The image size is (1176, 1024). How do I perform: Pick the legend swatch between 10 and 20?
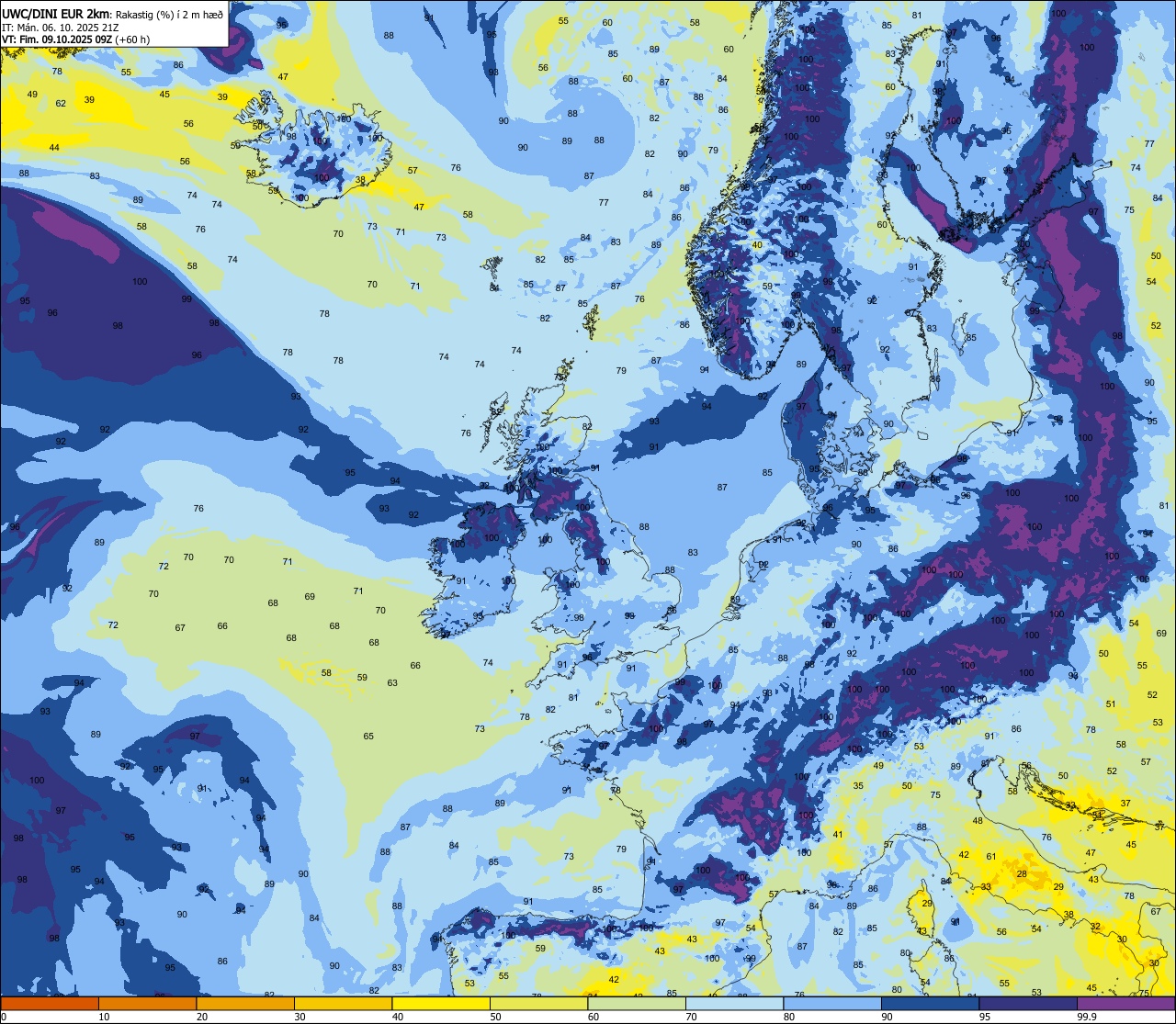[147, 1004]
